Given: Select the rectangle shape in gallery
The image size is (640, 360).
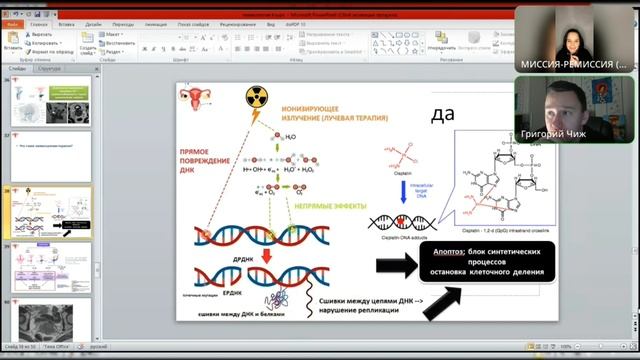Looking at the screenshot, I should point(399,36).
